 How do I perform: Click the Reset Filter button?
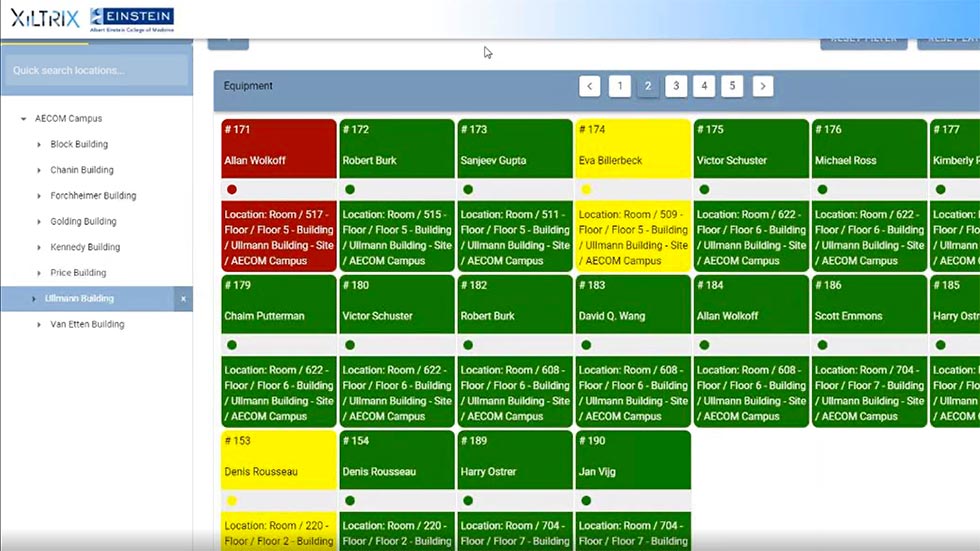click(x=863, y=41)
